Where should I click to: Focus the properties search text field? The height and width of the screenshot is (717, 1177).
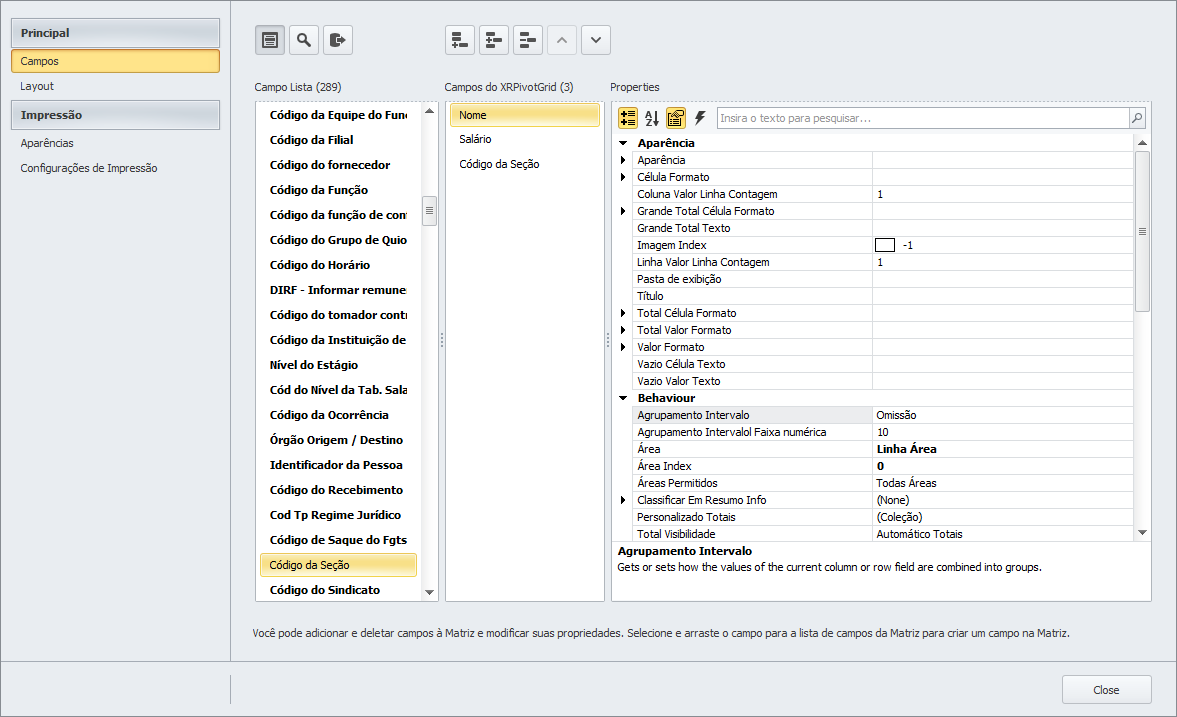click(x=923, y=118)
